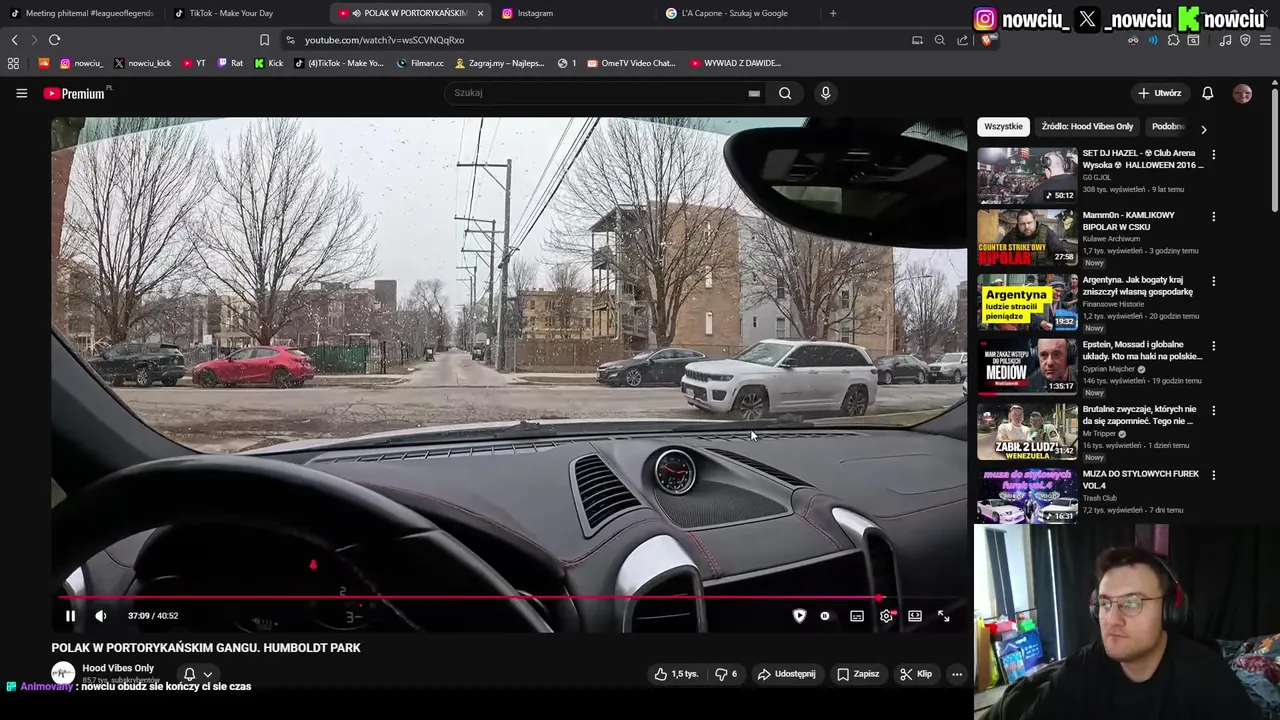Show next filter chips with arrow
Image resolution: width=1280 pixels, height=720 pixels.
pyautogui.click(x=1204, y=129)
